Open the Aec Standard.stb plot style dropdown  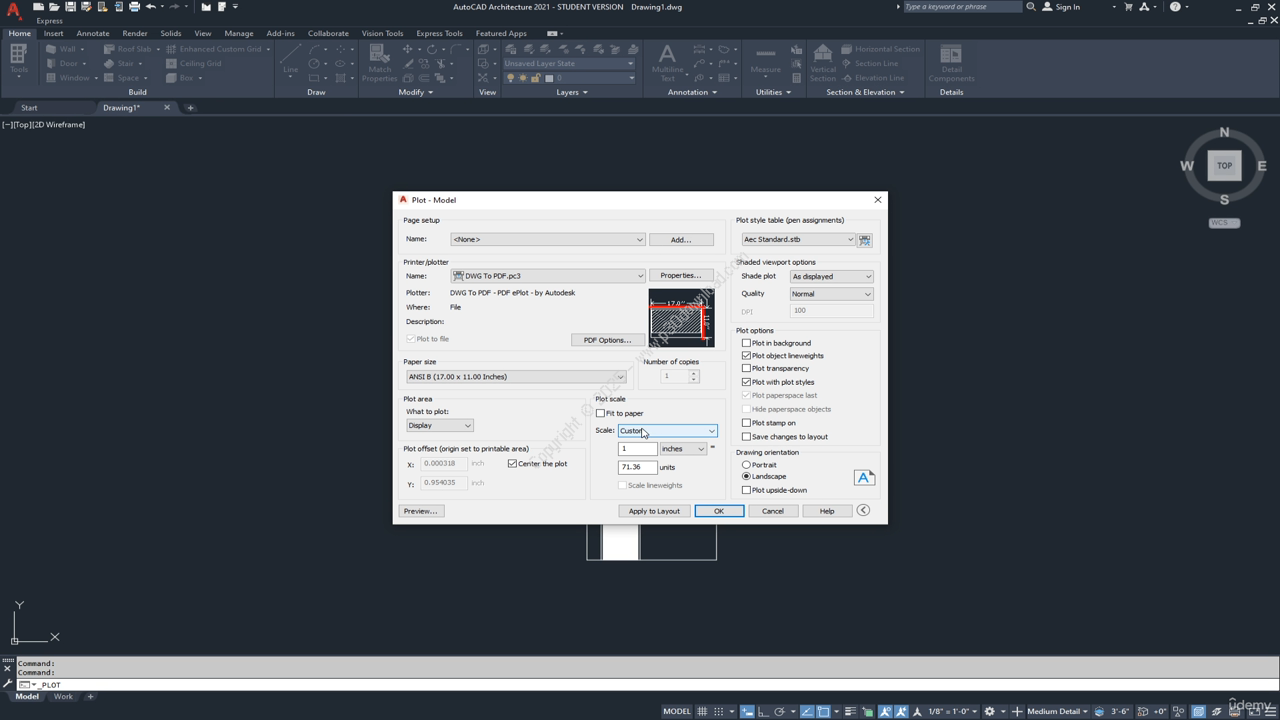click(x=798, y=240)
